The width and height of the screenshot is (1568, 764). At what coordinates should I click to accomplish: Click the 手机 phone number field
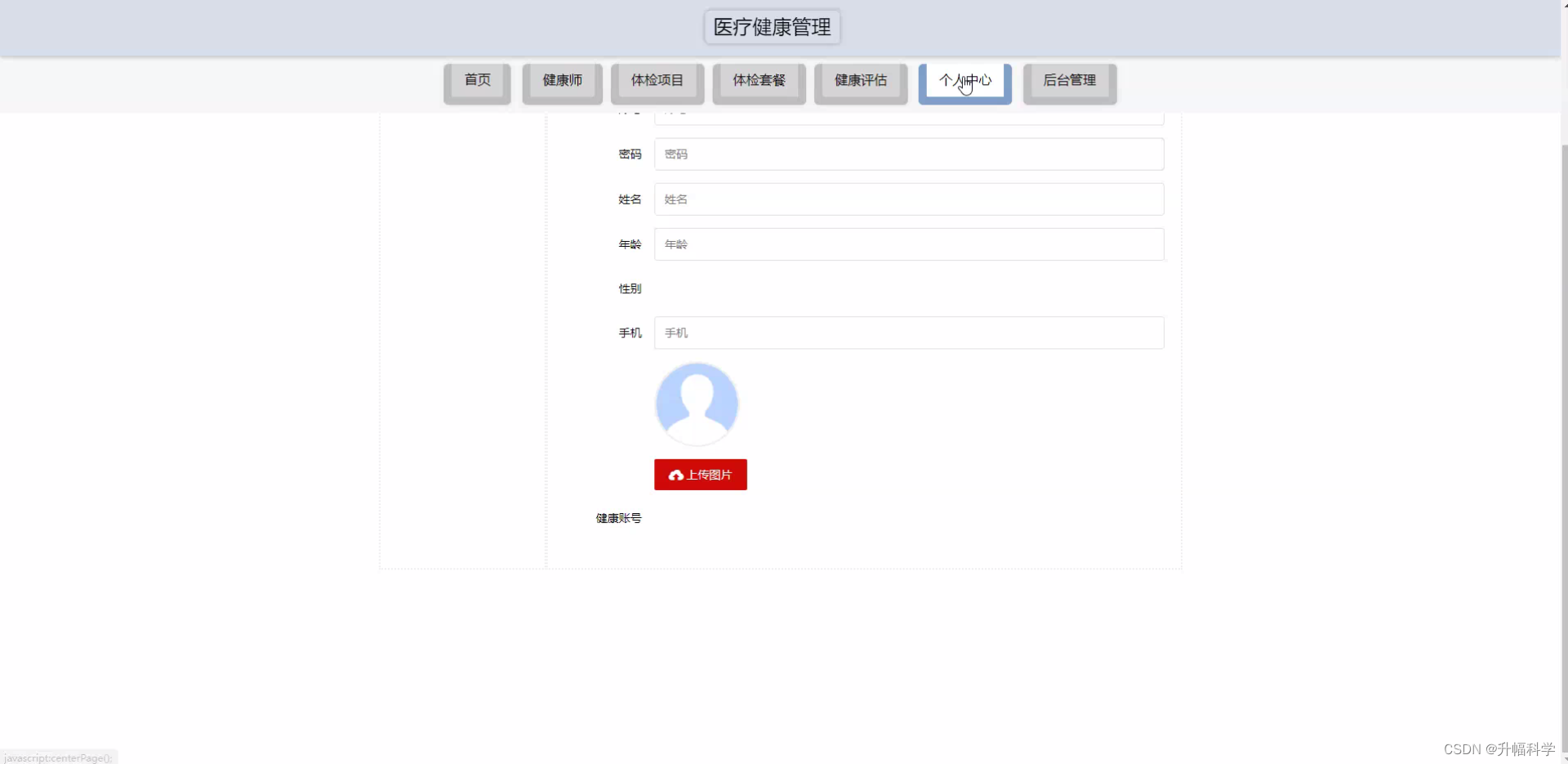(908, 333)
